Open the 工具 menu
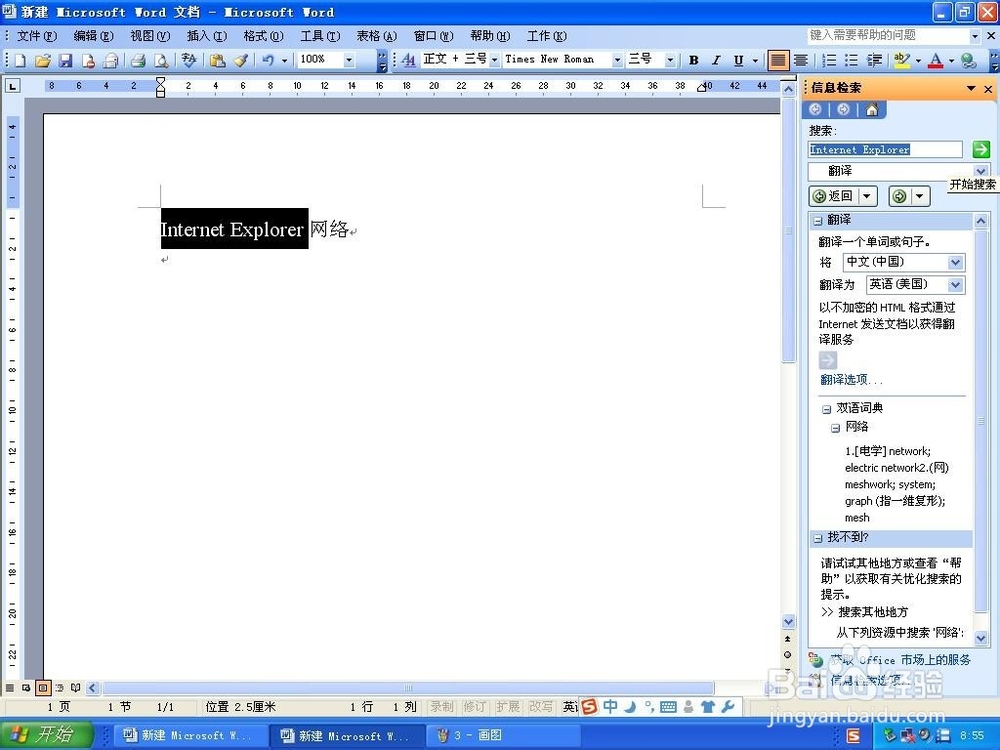The image size is (1000, 750). [x=320, y=36]
